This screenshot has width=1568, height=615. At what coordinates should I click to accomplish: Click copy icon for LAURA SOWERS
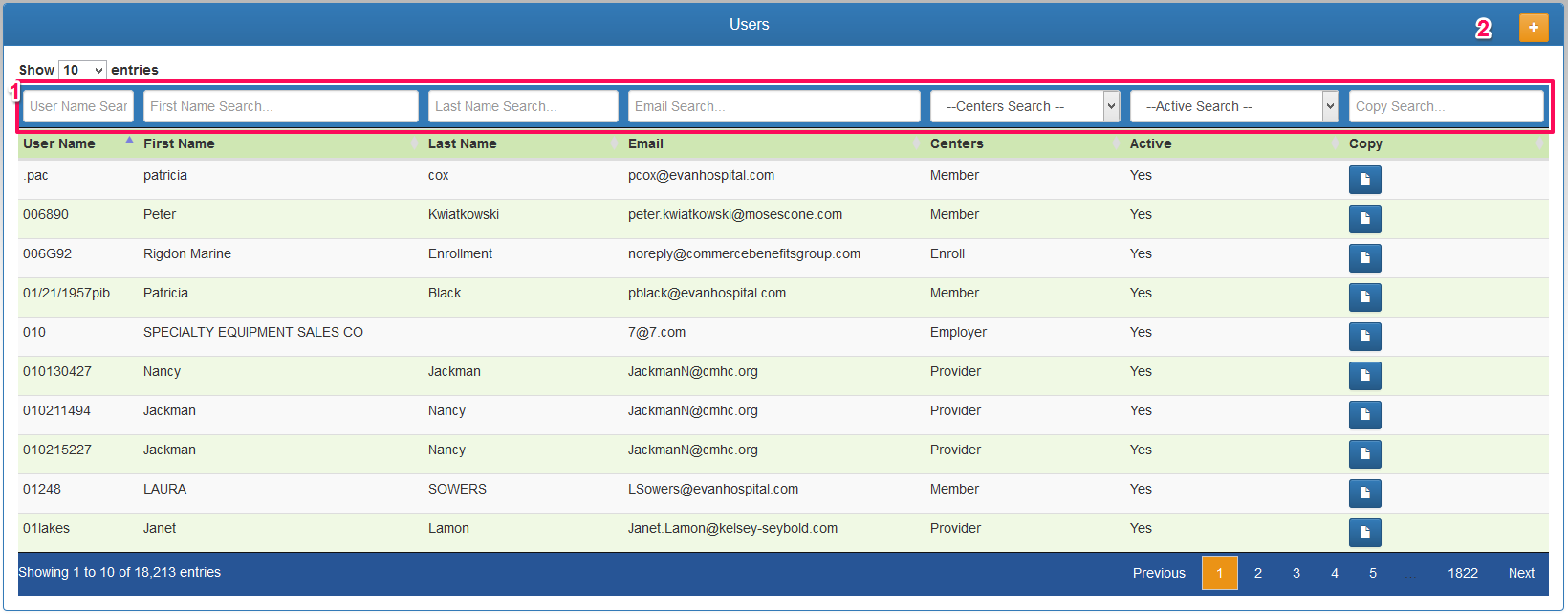1364,494
